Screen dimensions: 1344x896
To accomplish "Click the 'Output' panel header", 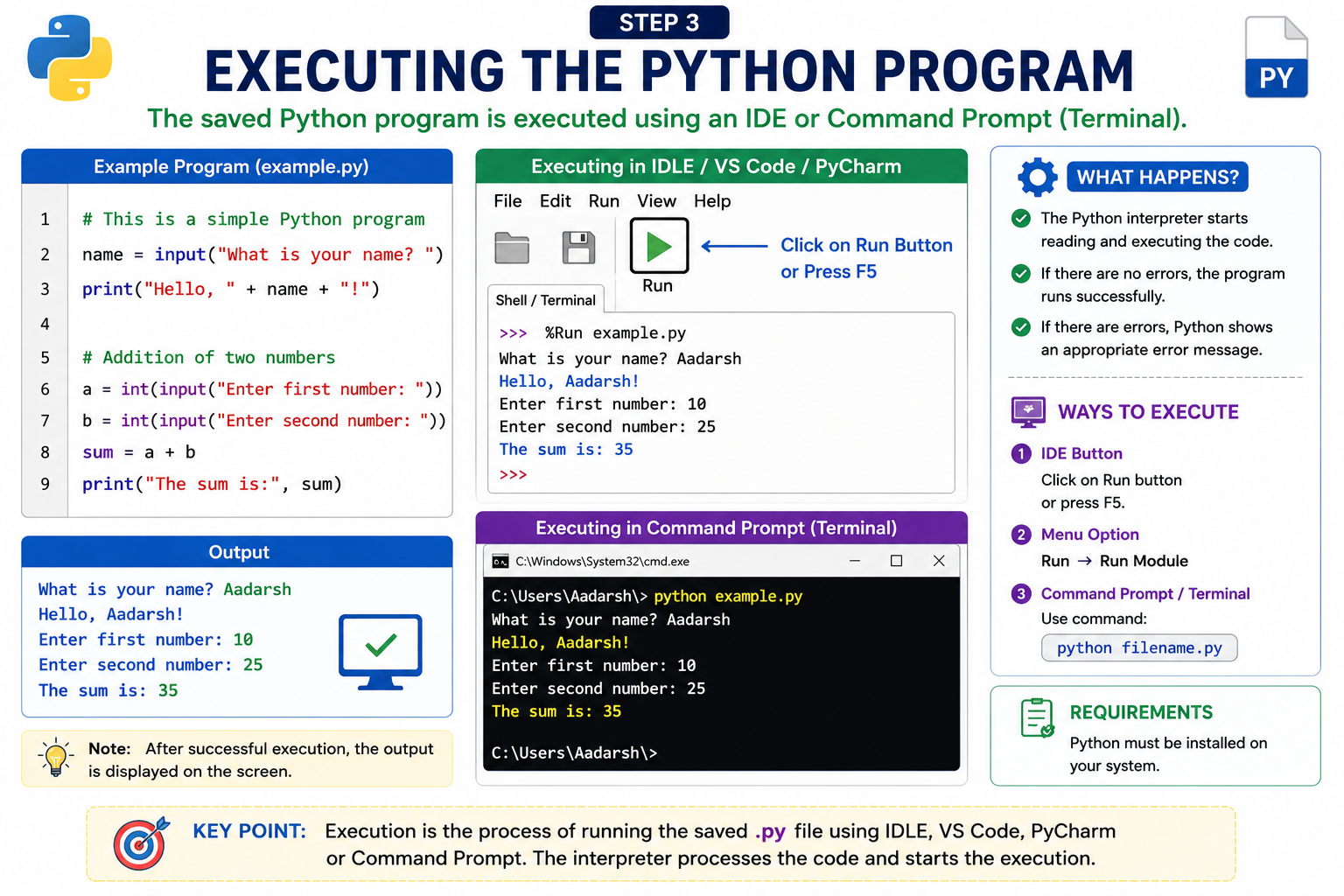I will 237,552.
